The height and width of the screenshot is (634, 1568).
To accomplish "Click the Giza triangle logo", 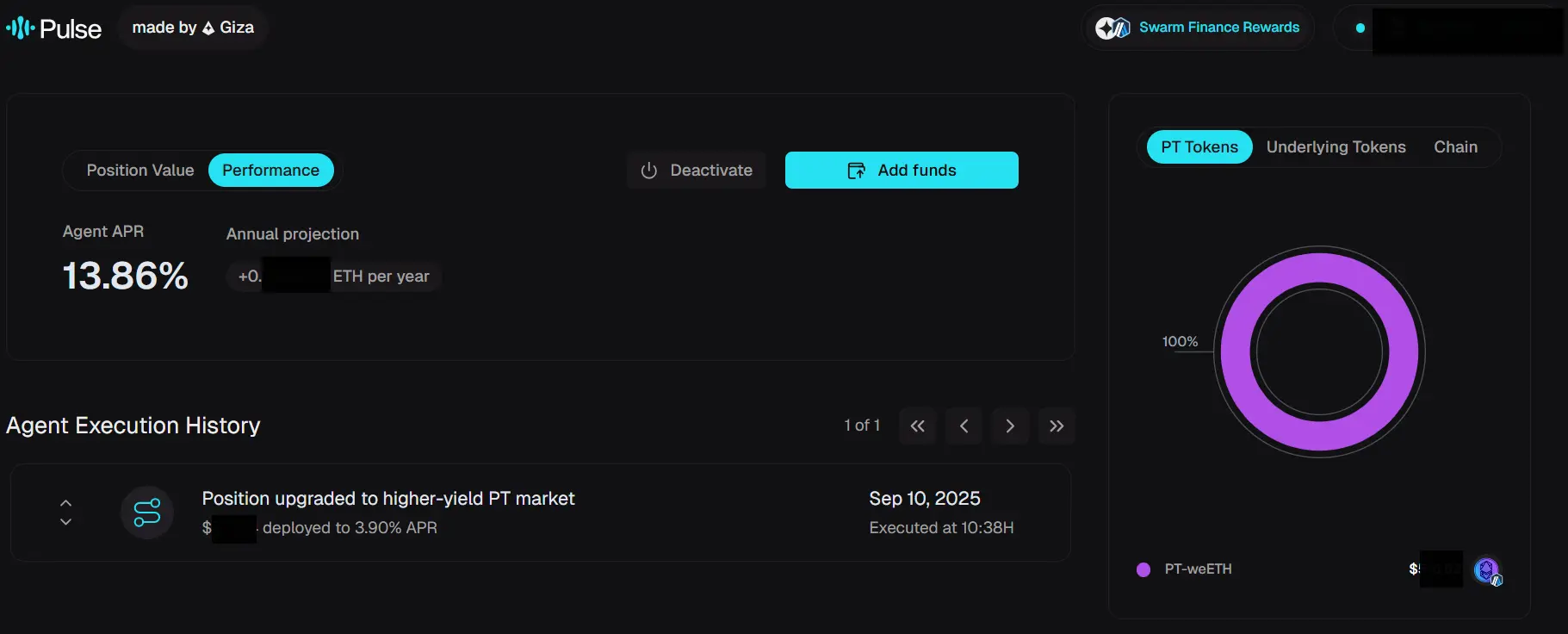I will click(208, 28).
